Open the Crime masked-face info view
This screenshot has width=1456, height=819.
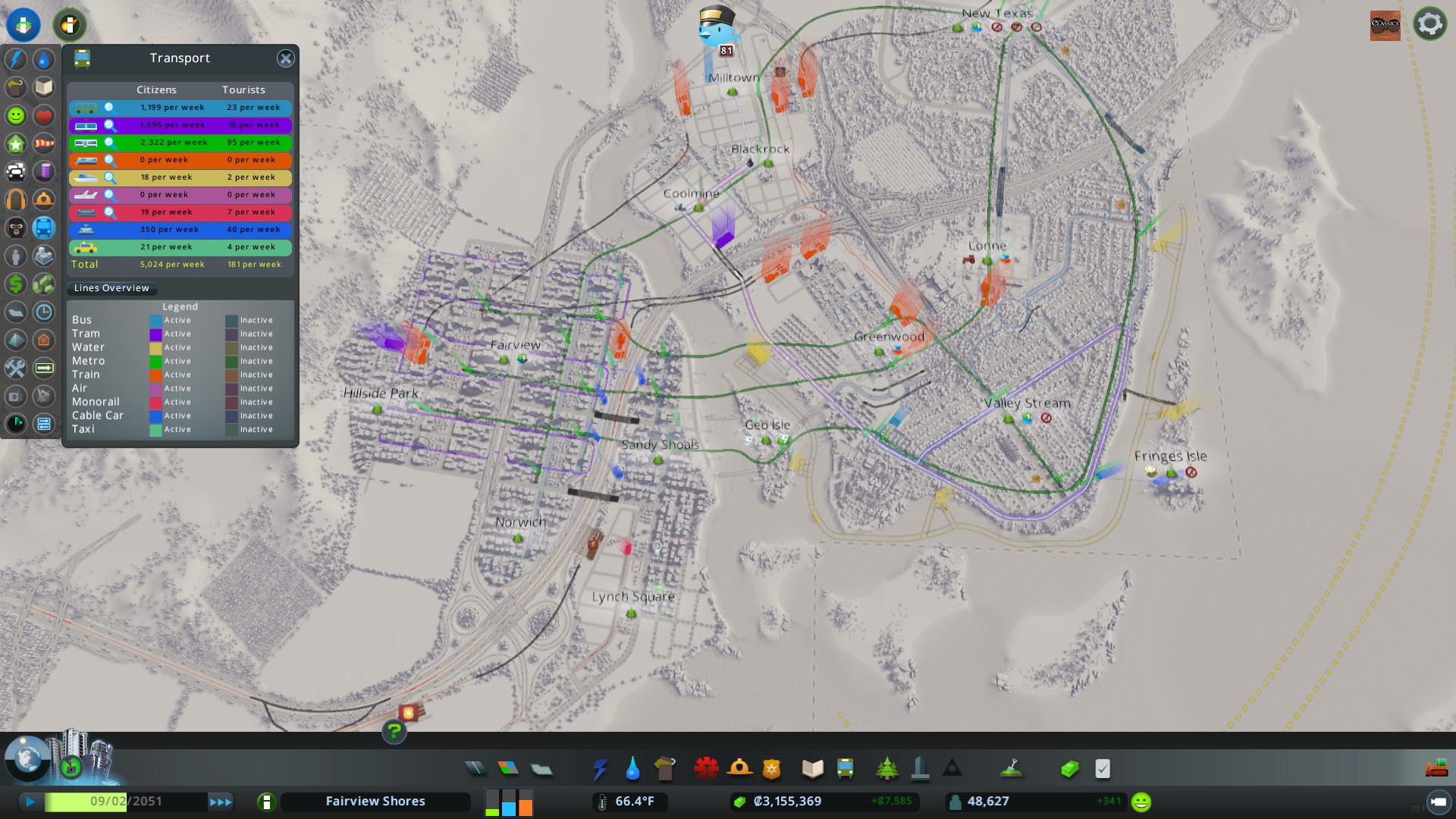point(16,227)
